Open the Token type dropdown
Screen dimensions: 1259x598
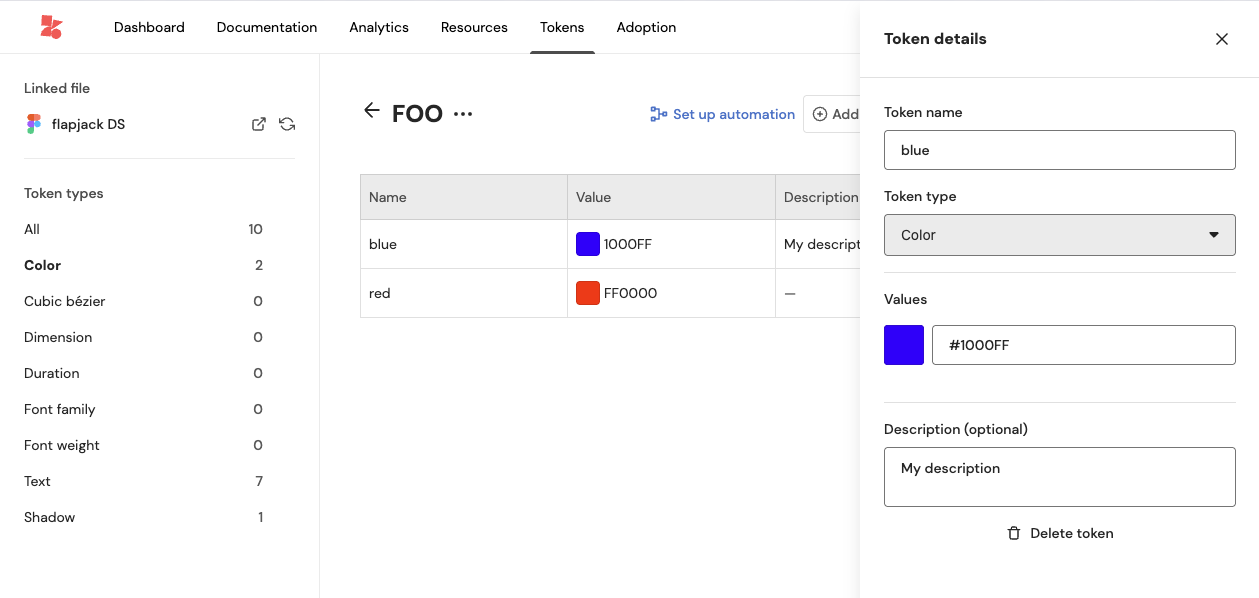pyautogui.click(x=1059, y=235)
